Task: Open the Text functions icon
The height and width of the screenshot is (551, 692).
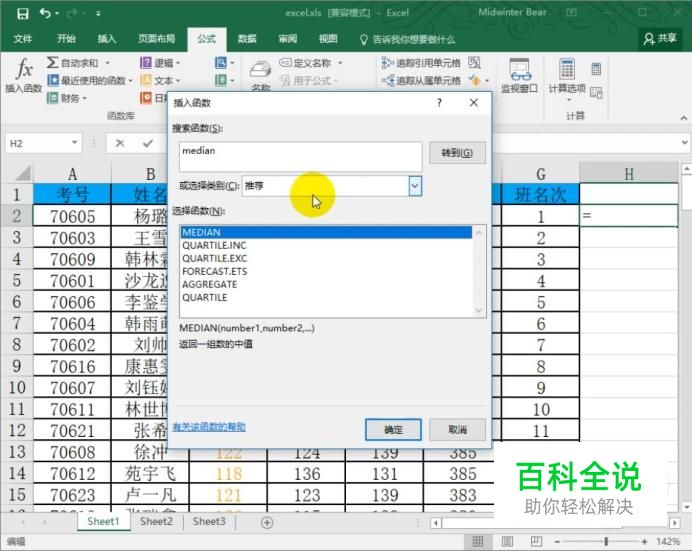Action: (146, 80)
